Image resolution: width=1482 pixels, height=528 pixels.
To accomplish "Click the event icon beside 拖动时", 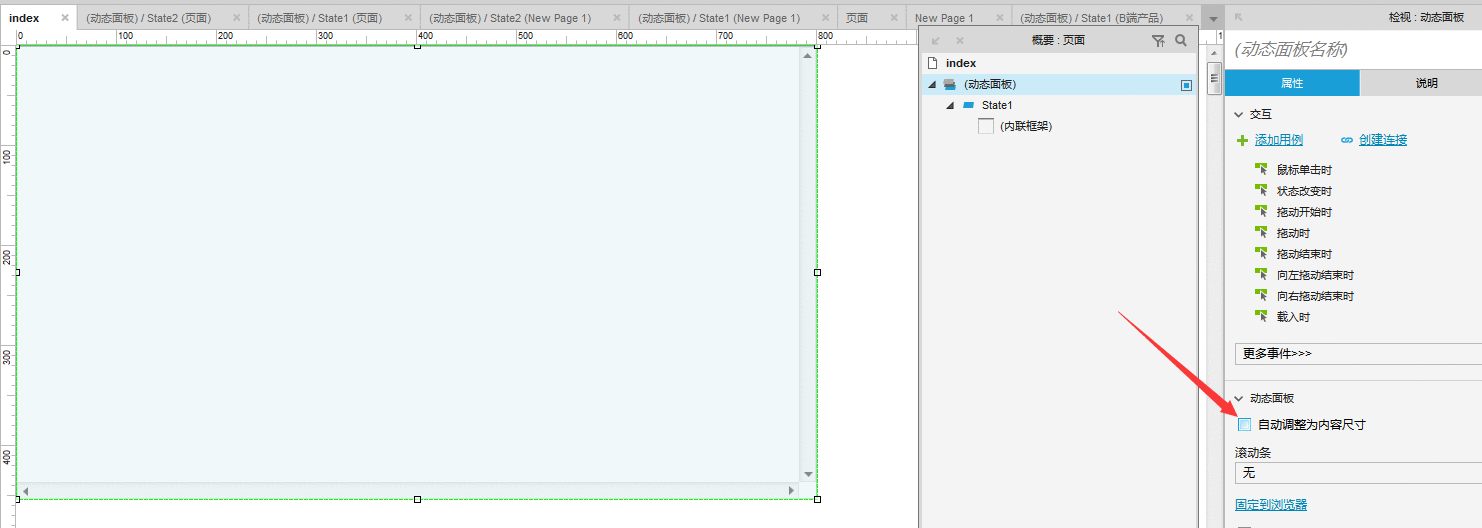I will (1262, 233).
